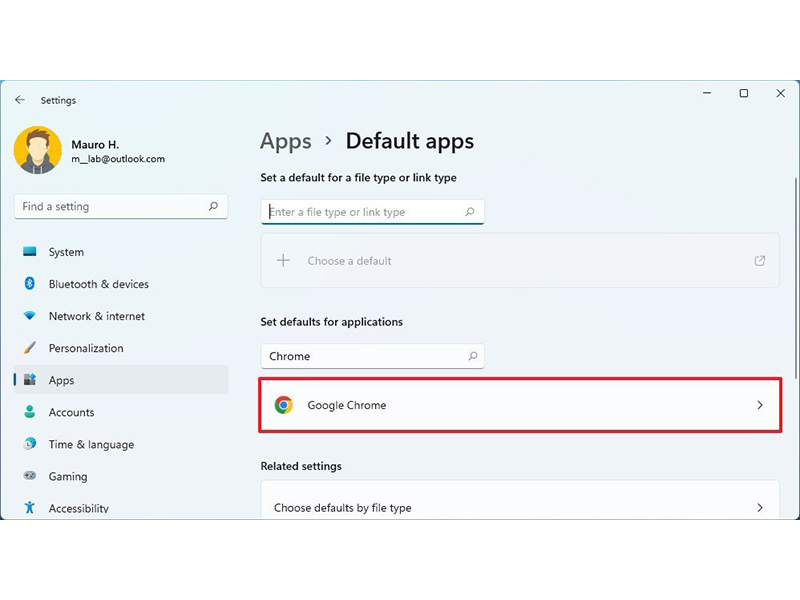
Task: Expand Google Chrome with its chevron
Action: click(x=760, y=405)
